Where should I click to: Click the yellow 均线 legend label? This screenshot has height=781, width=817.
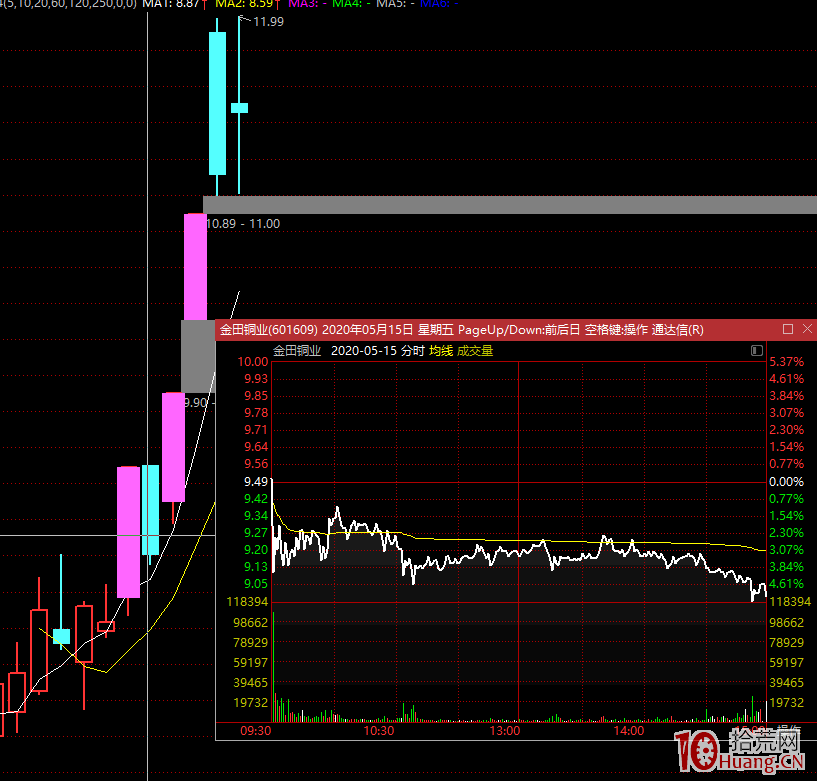441,351
